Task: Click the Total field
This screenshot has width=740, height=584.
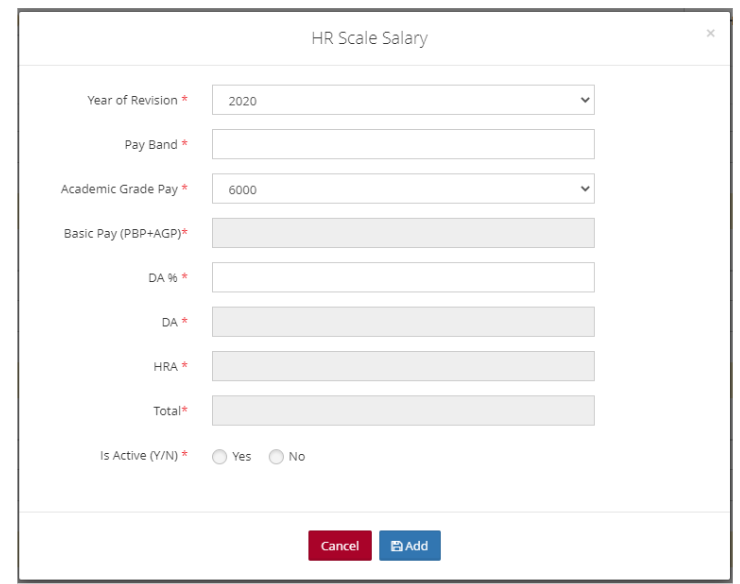Action: 403,410
